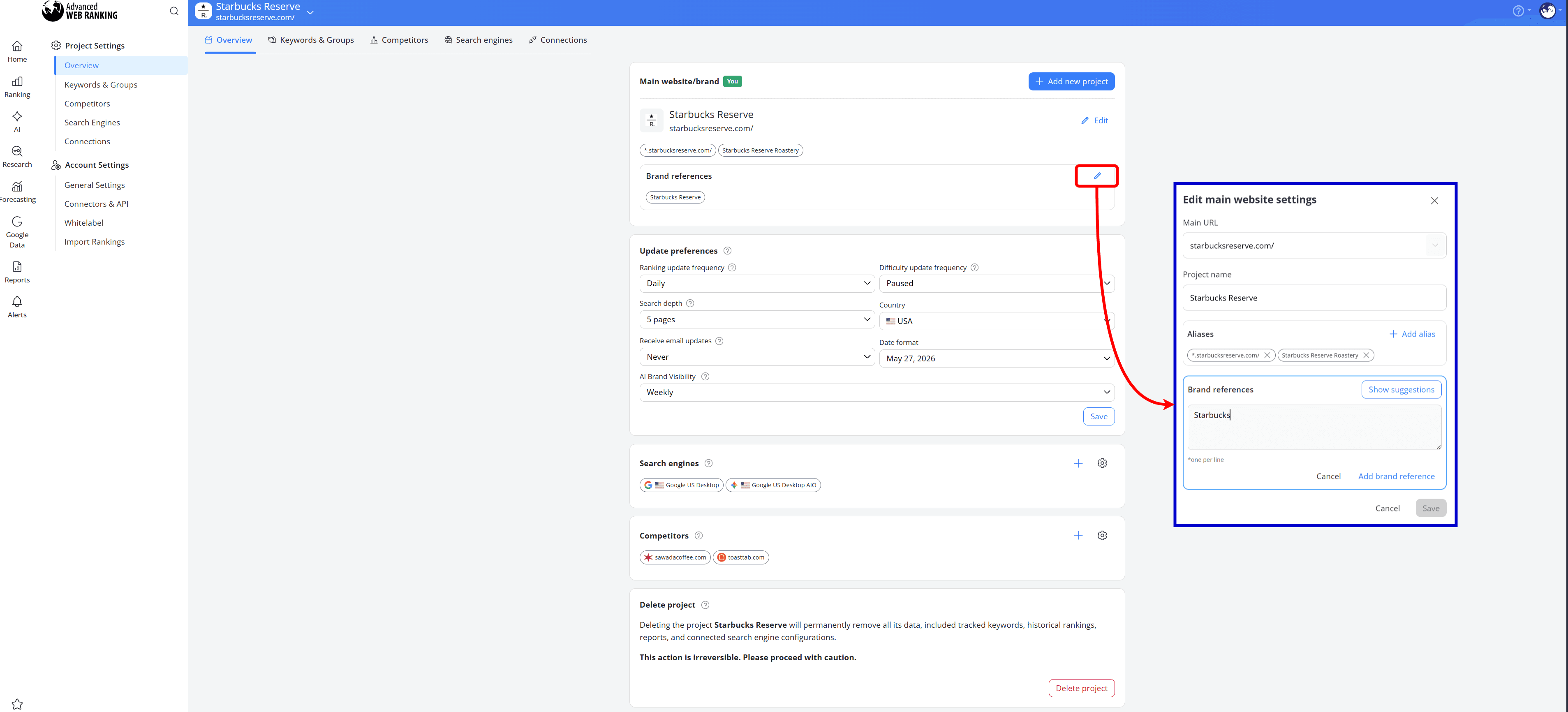Click the Difficulty update frequency help icon

(974, 268)
